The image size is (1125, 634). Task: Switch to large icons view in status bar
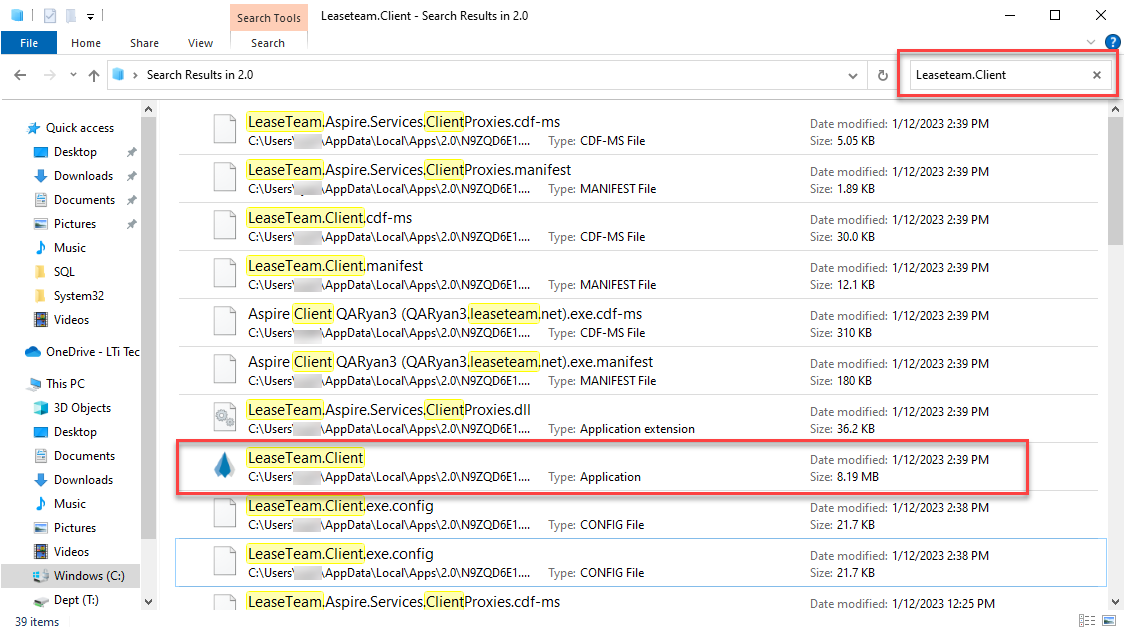1109,621
